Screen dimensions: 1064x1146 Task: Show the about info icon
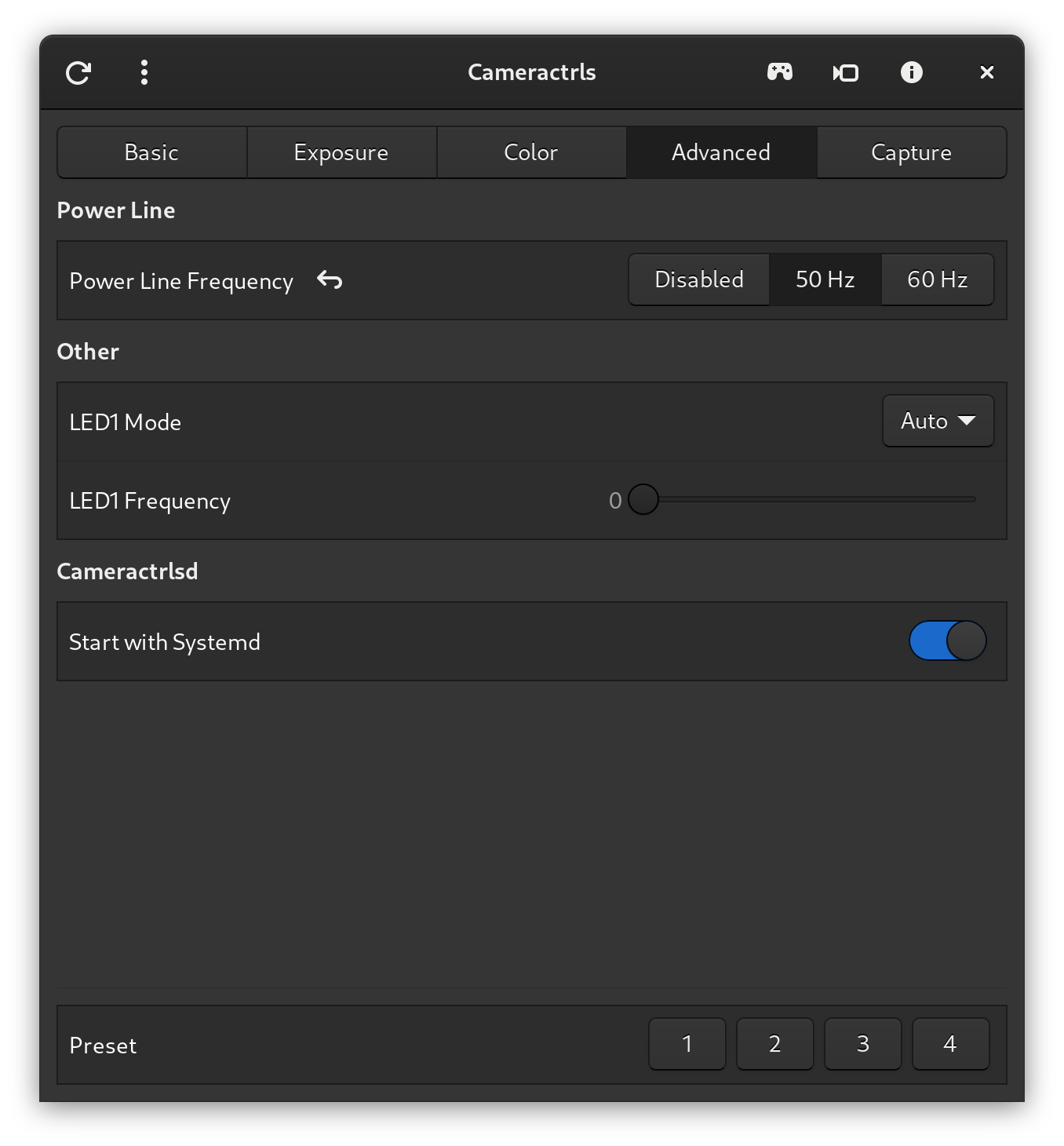click(911, 73)
